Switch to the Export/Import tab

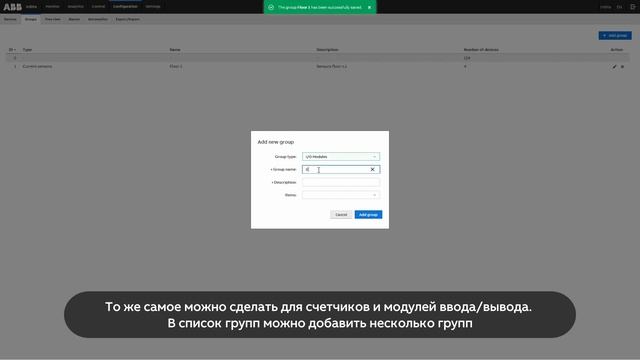tap(128, 19)
